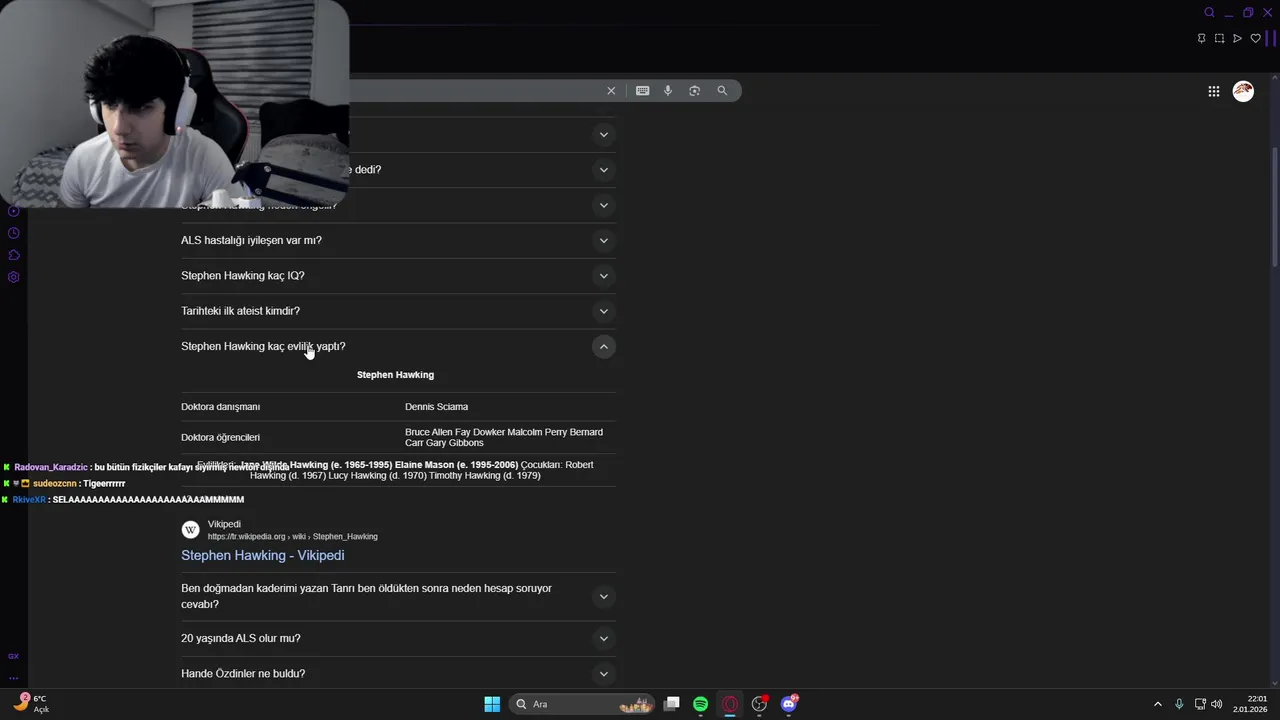Open Opera tab search magnifier in title bar
1280x720 pixels.
[1209, 13]
